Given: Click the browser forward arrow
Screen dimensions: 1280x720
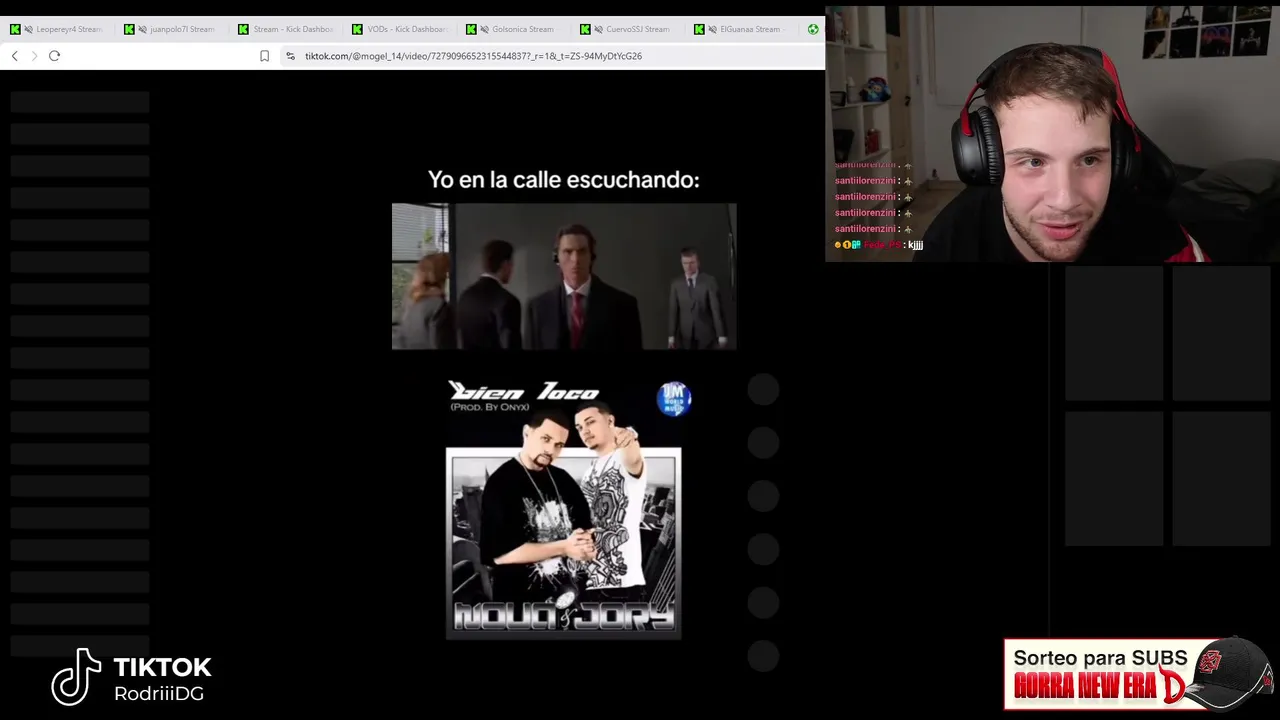Looking at the screenshot, I should (34, 56).
